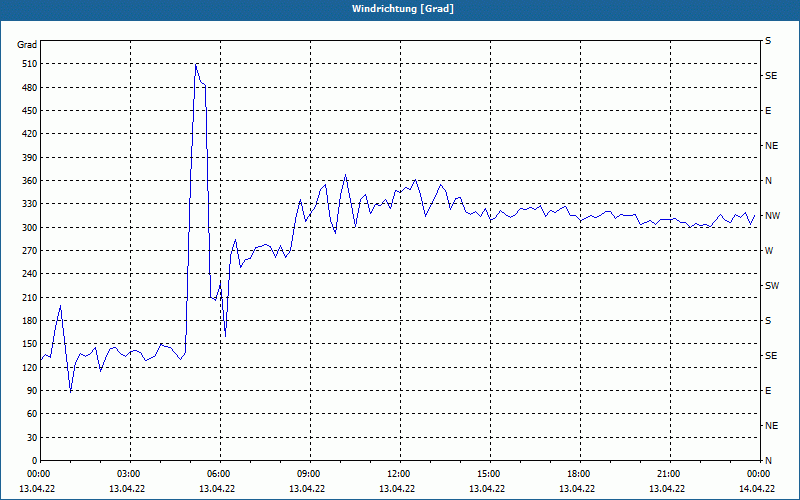The width and height of the screenshot is (800, 500).
Task: Click the SW compass label on the right axis
Action: tap(772, 286)
